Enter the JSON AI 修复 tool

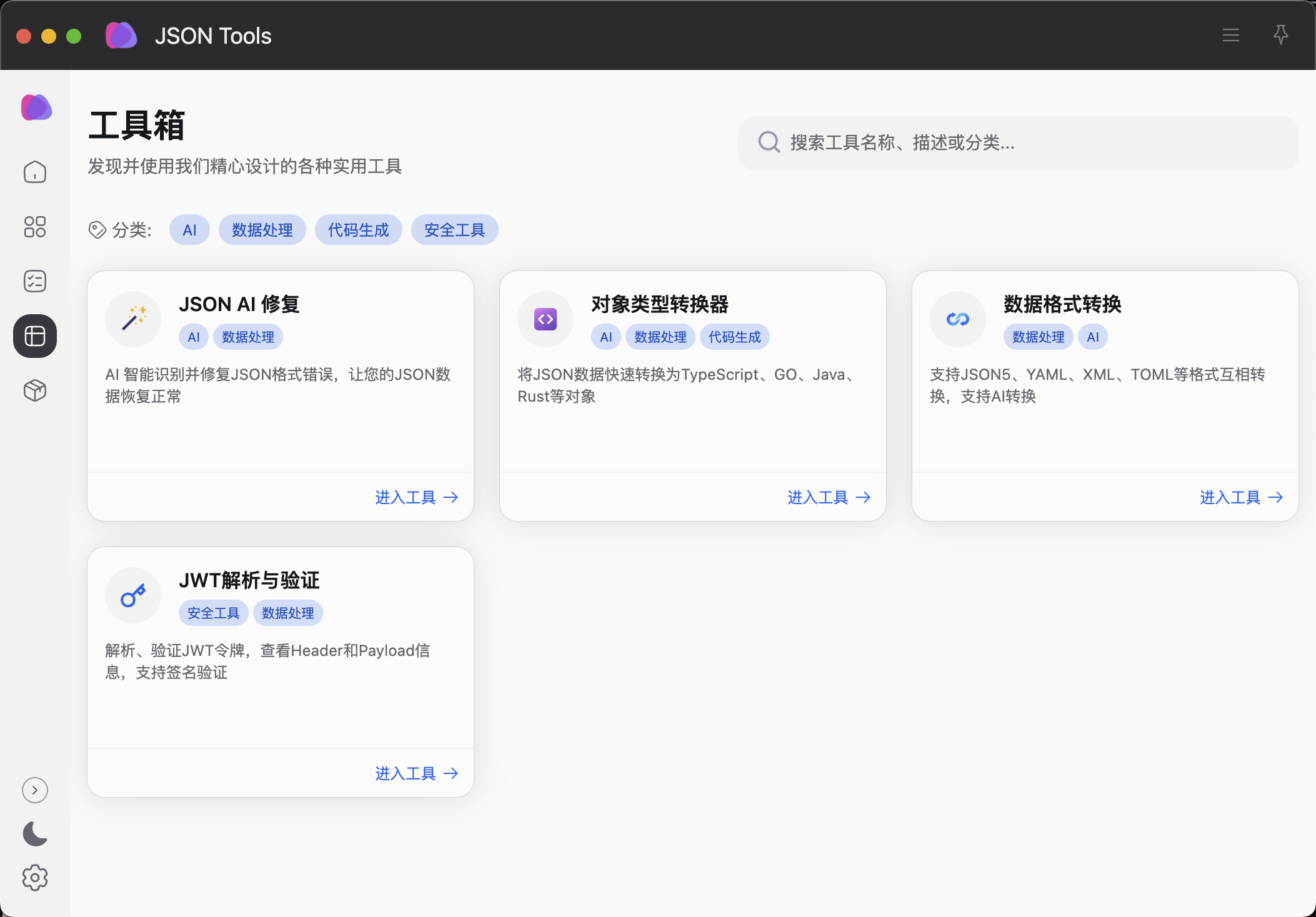tap(416, 497)
